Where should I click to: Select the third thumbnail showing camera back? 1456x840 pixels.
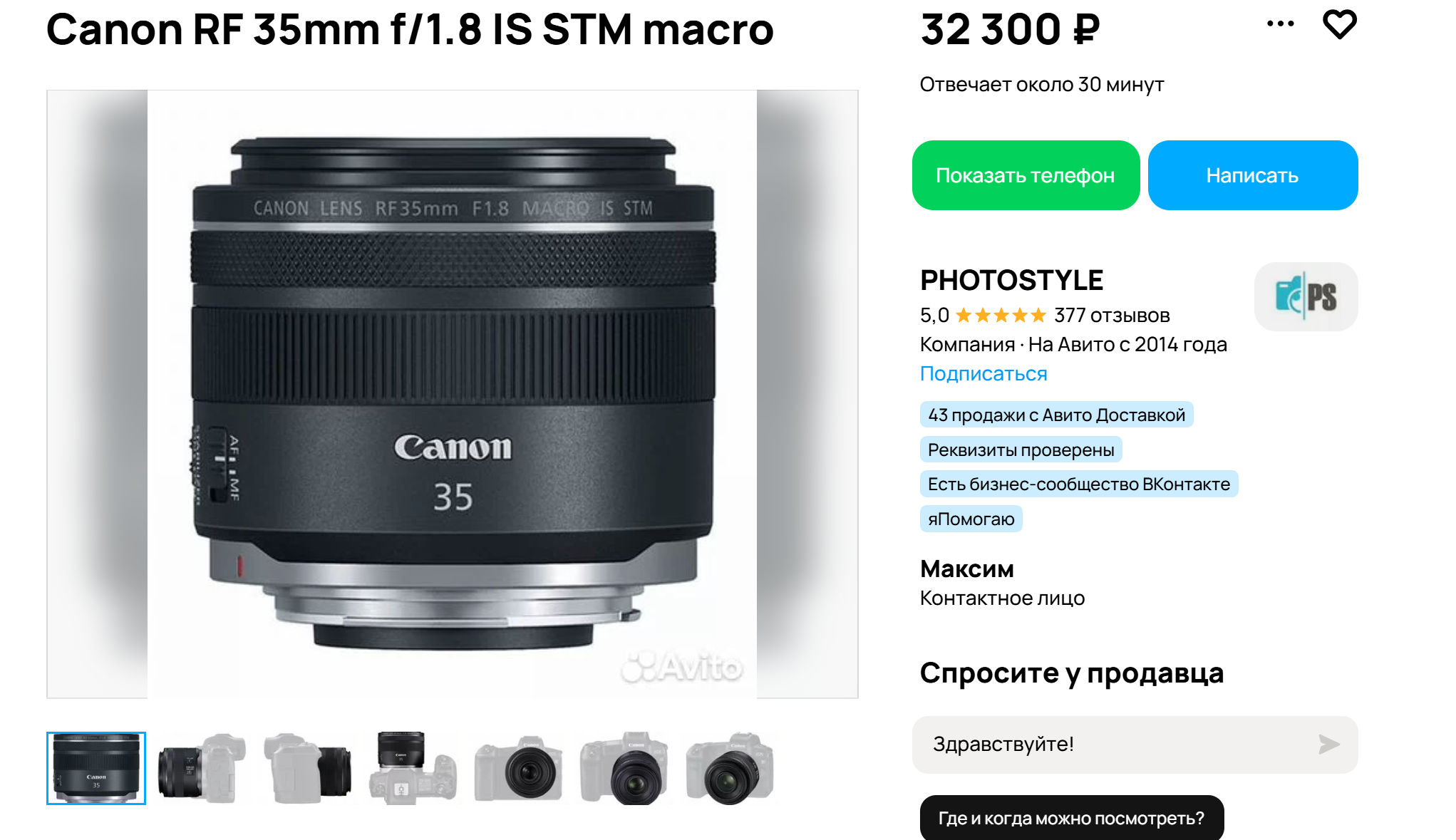307,768
